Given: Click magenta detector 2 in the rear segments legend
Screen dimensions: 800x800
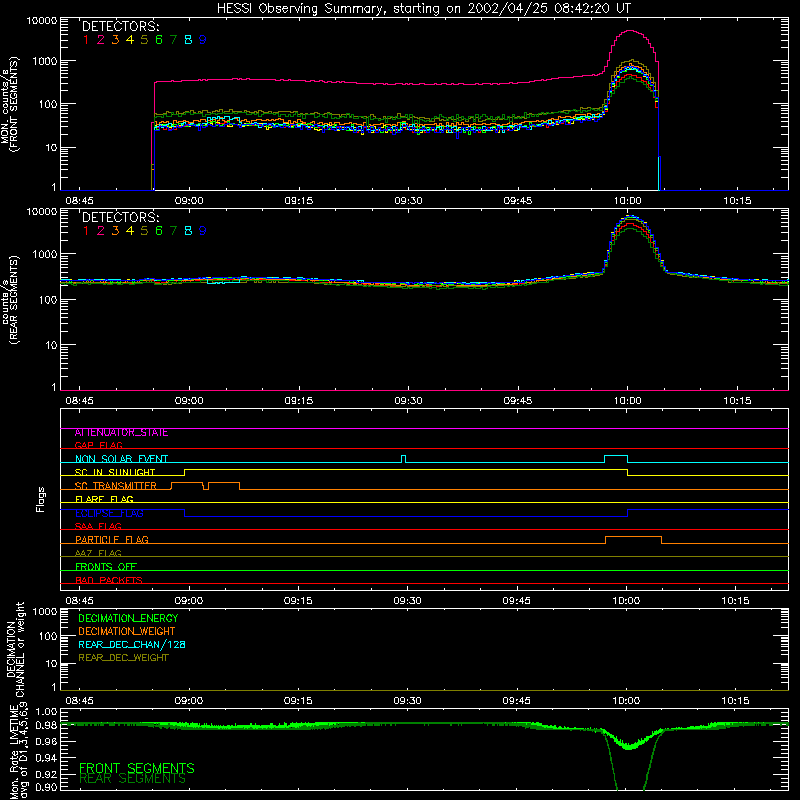Looking at the screenshot, I should [x=101, y=231].
